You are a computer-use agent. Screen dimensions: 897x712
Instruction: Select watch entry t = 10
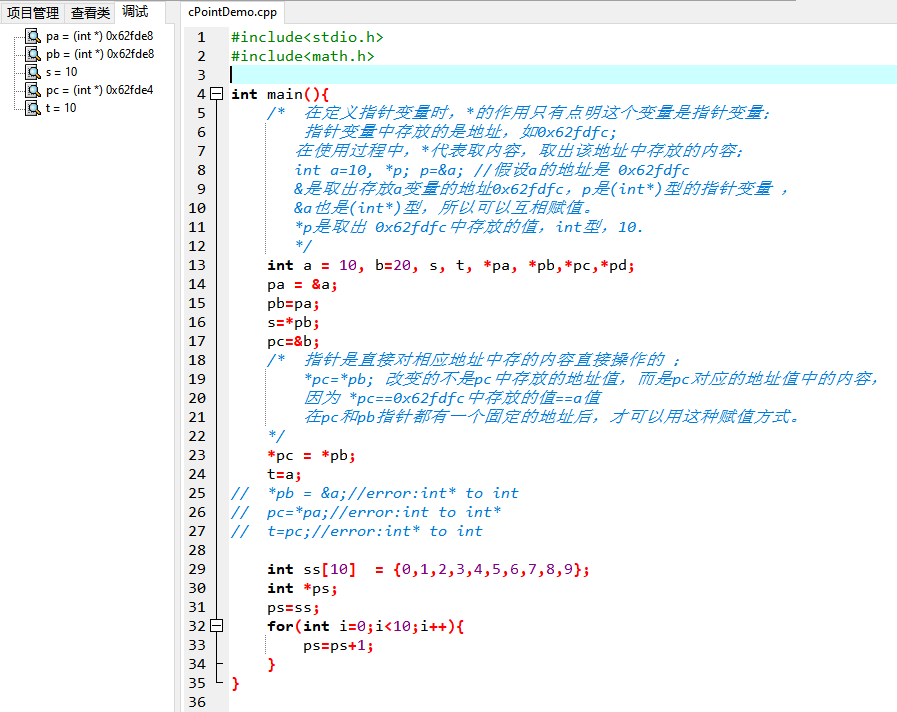61,108
